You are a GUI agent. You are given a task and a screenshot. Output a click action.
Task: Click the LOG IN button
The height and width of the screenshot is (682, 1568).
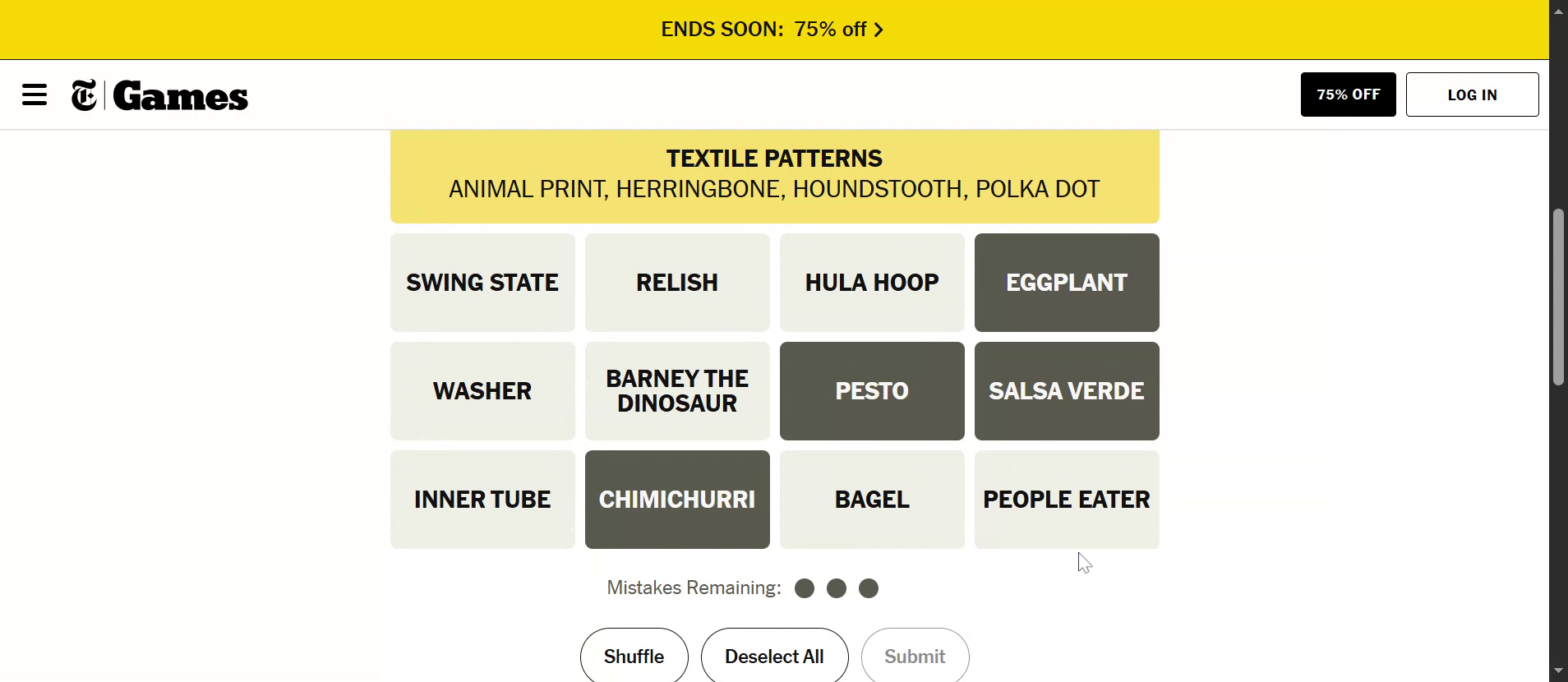click(1472, 94)
